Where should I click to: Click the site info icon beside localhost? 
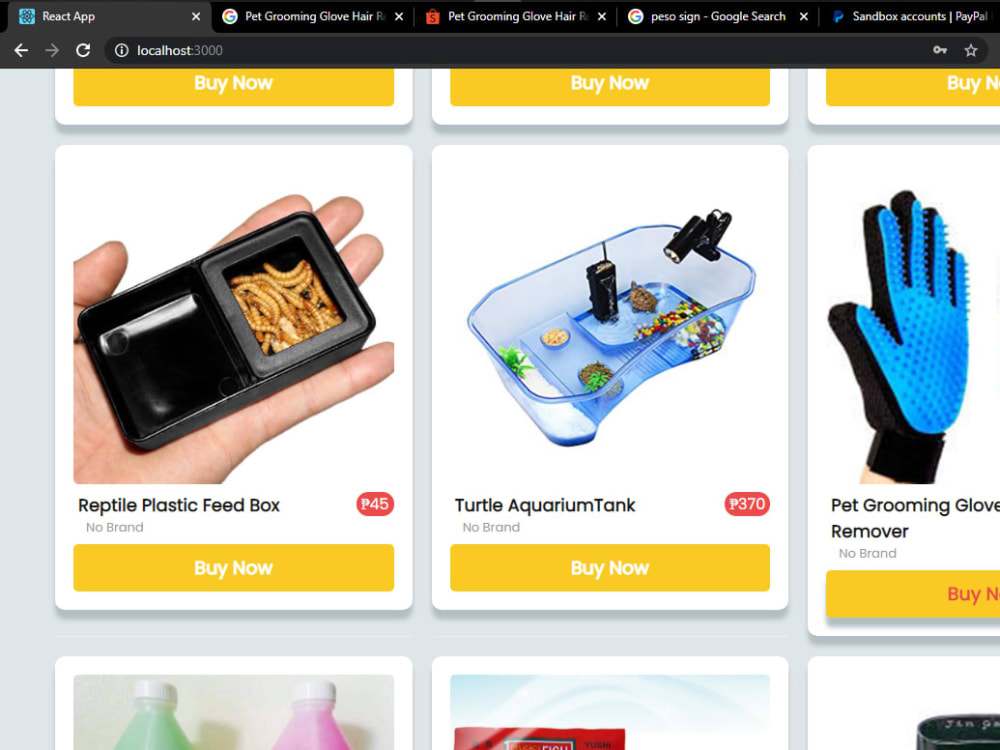pos(122,50)
